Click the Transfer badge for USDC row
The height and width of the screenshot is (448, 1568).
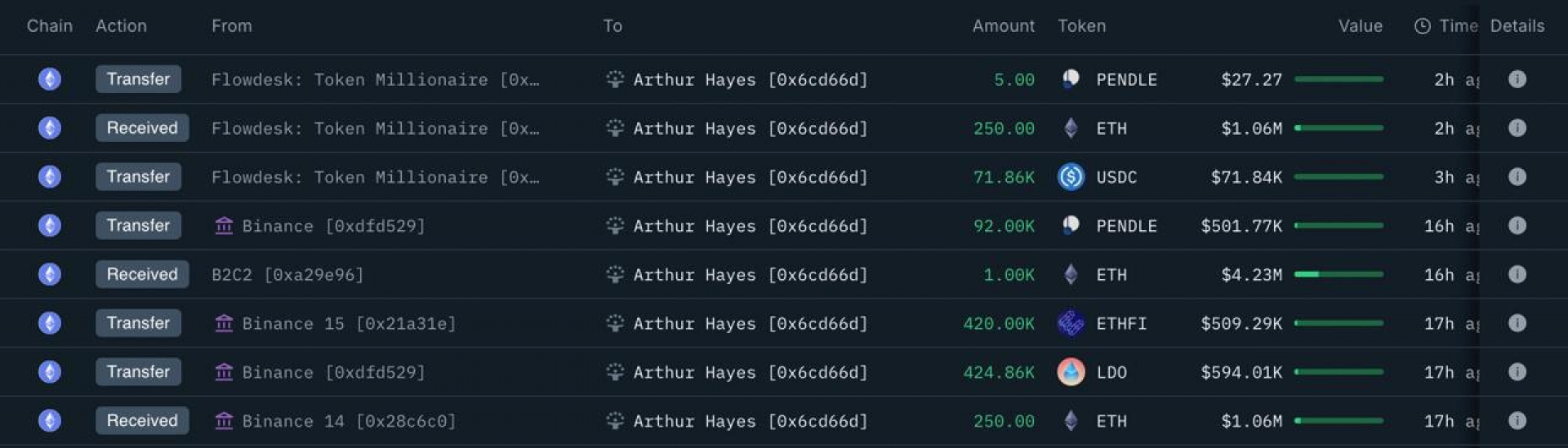click(138, 177)
